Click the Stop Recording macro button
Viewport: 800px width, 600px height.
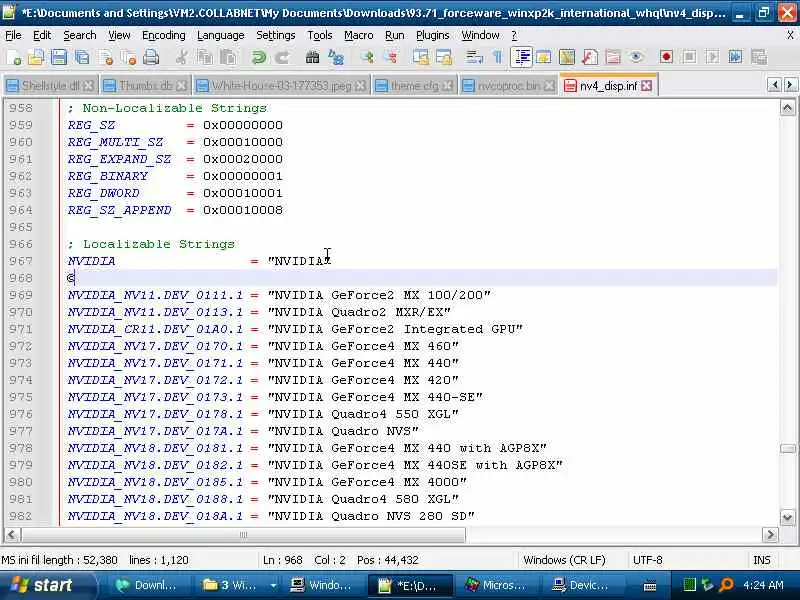pyautogui.click(x=689, y=57)
